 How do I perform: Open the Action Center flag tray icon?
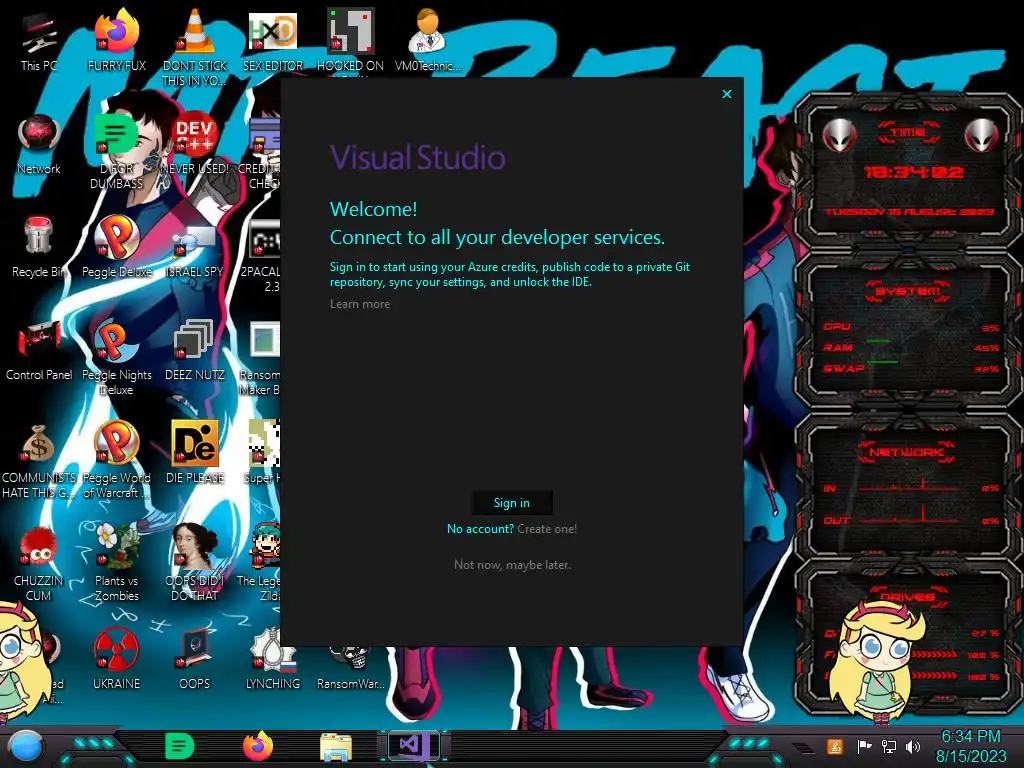[865, 746]
